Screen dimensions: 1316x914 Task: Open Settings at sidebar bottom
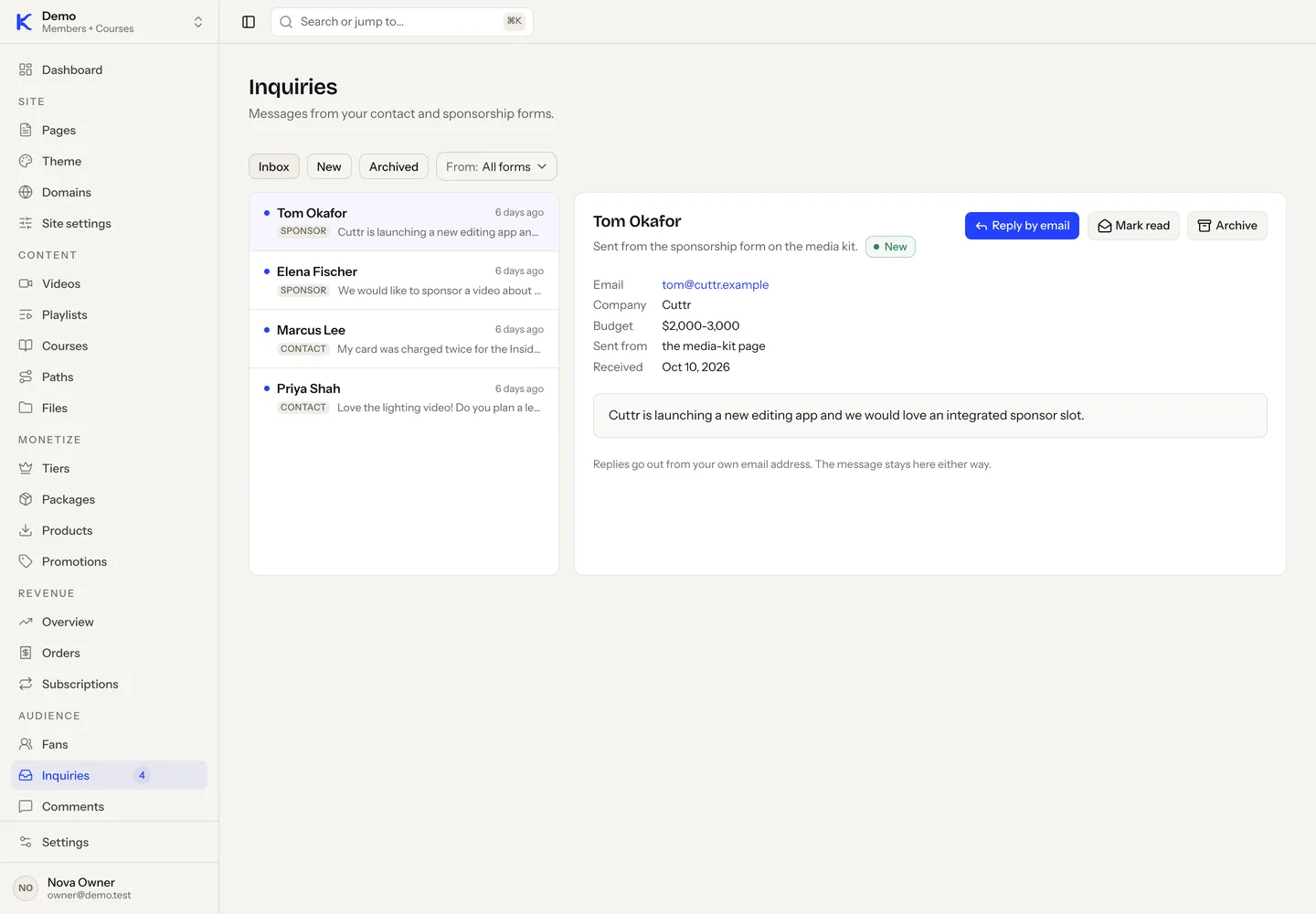[109, 842]
